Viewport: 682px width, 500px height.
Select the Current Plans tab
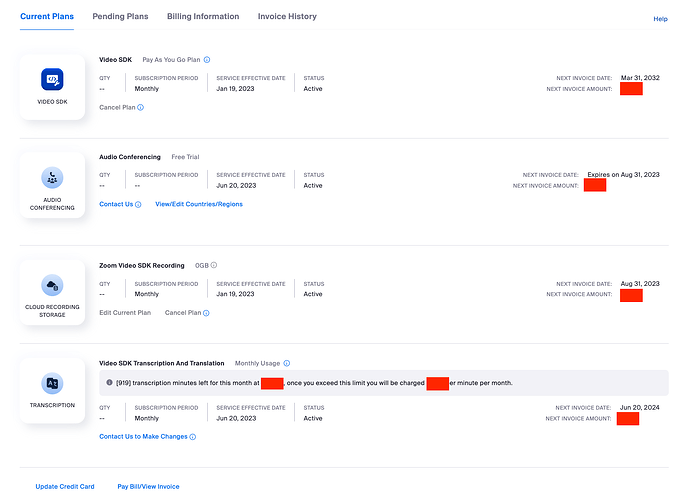click(x=49, y=17)
